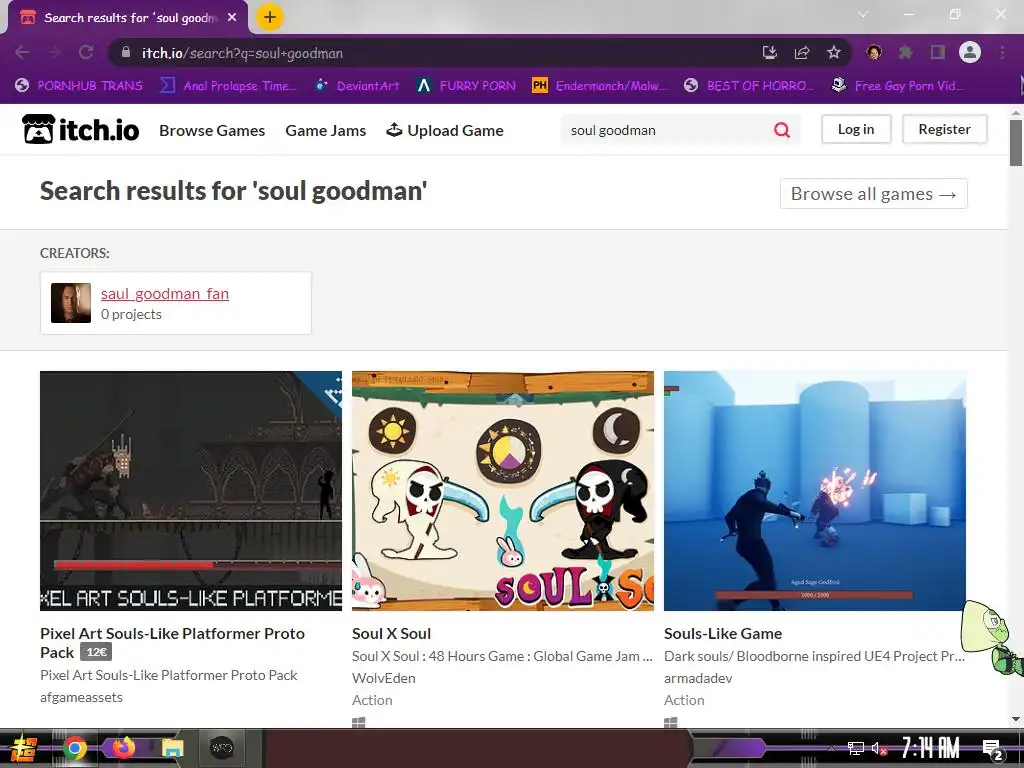
Task: Open Chrome three-dot menu
Action: point(1002,52)
